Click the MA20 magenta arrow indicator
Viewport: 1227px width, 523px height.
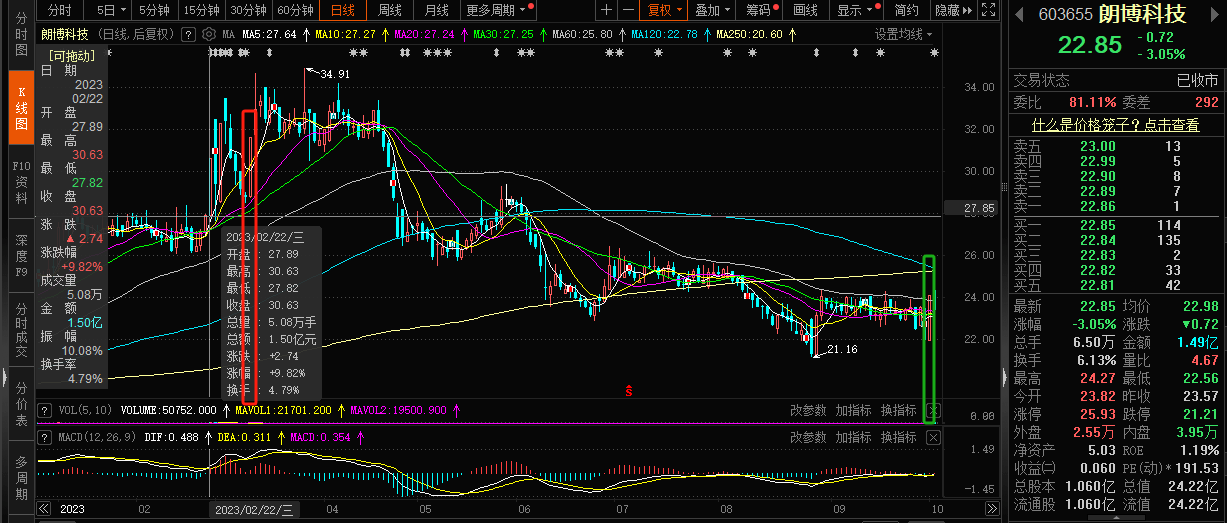click(x=463, y=34)
